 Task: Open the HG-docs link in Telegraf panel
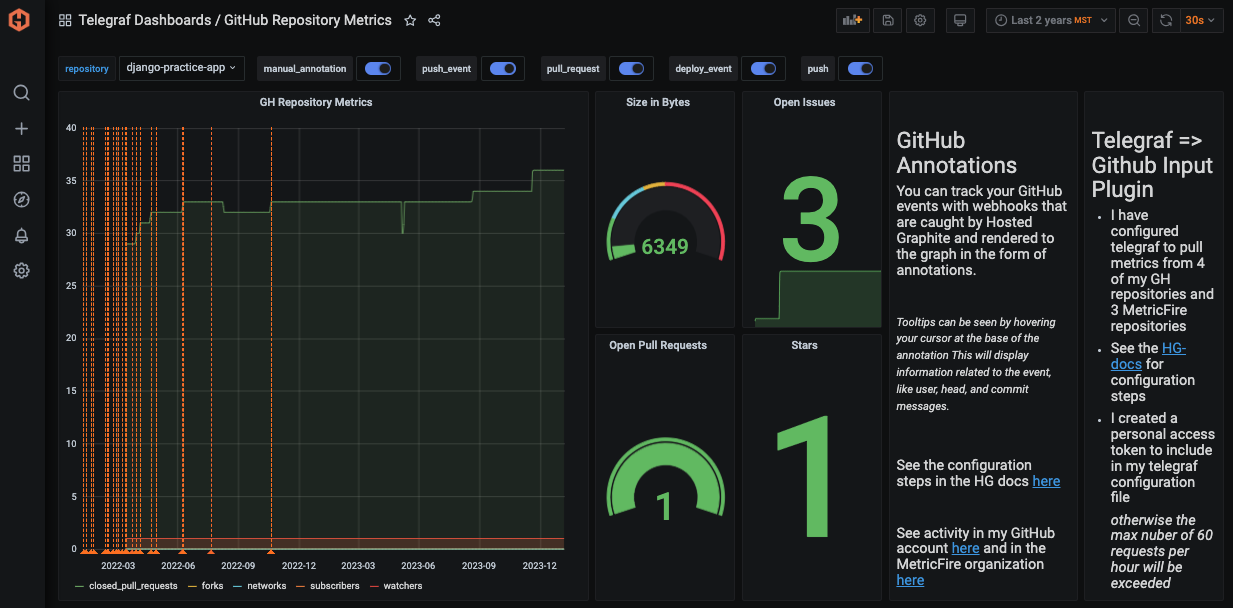click(x=1148, y=356)
